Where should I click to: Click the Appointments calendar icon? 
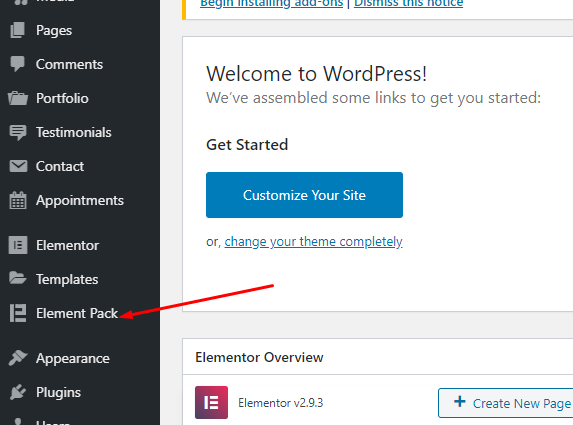tap(18, 200)
